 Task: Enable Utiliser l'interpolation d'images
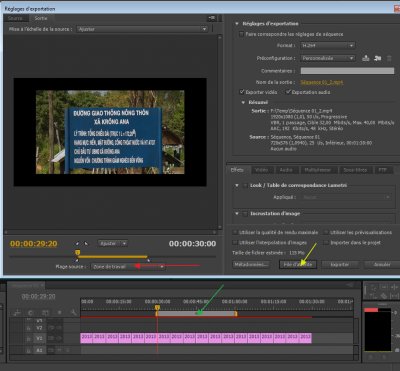[x=235, y=242]
